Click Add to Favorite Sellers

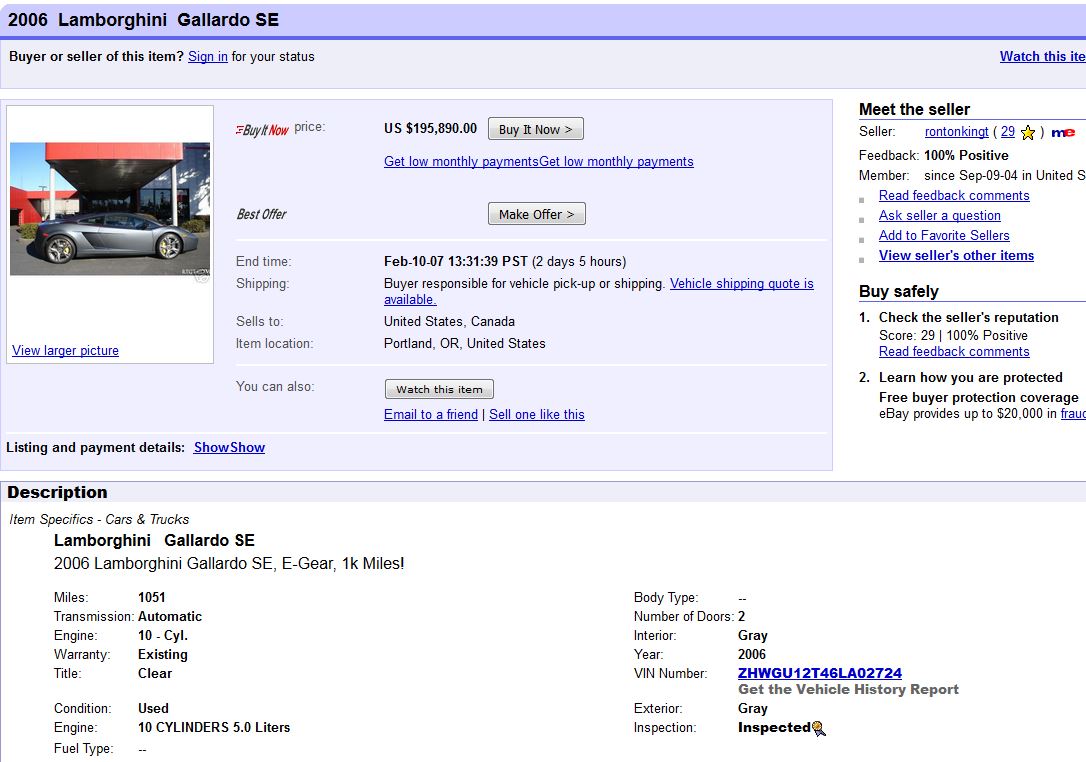click(944, 236)
